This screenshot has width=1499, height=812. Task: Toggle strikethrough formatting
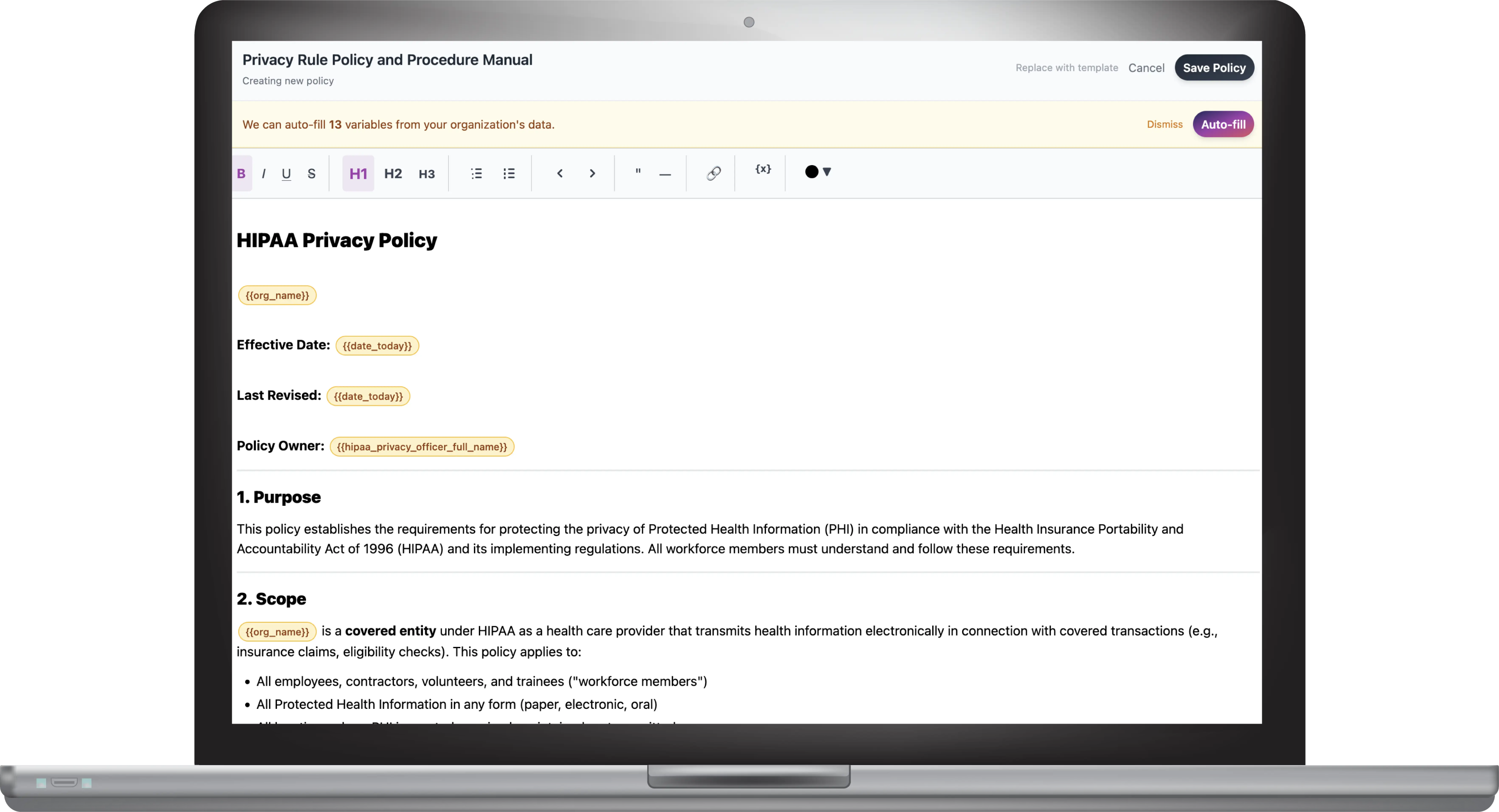[311, 173]
